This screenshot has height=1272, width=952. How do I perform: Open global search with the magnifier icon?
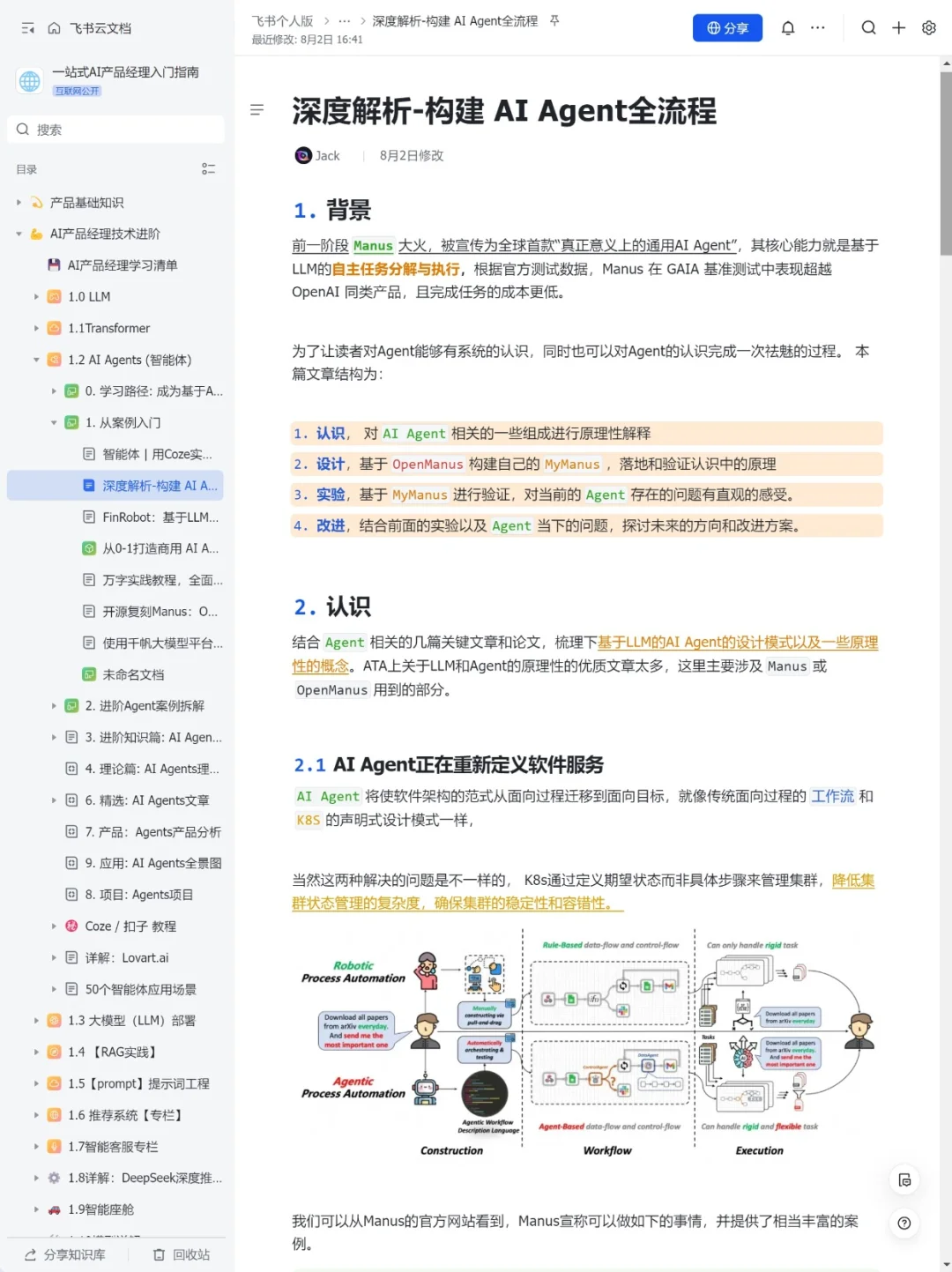pos(868,27)
